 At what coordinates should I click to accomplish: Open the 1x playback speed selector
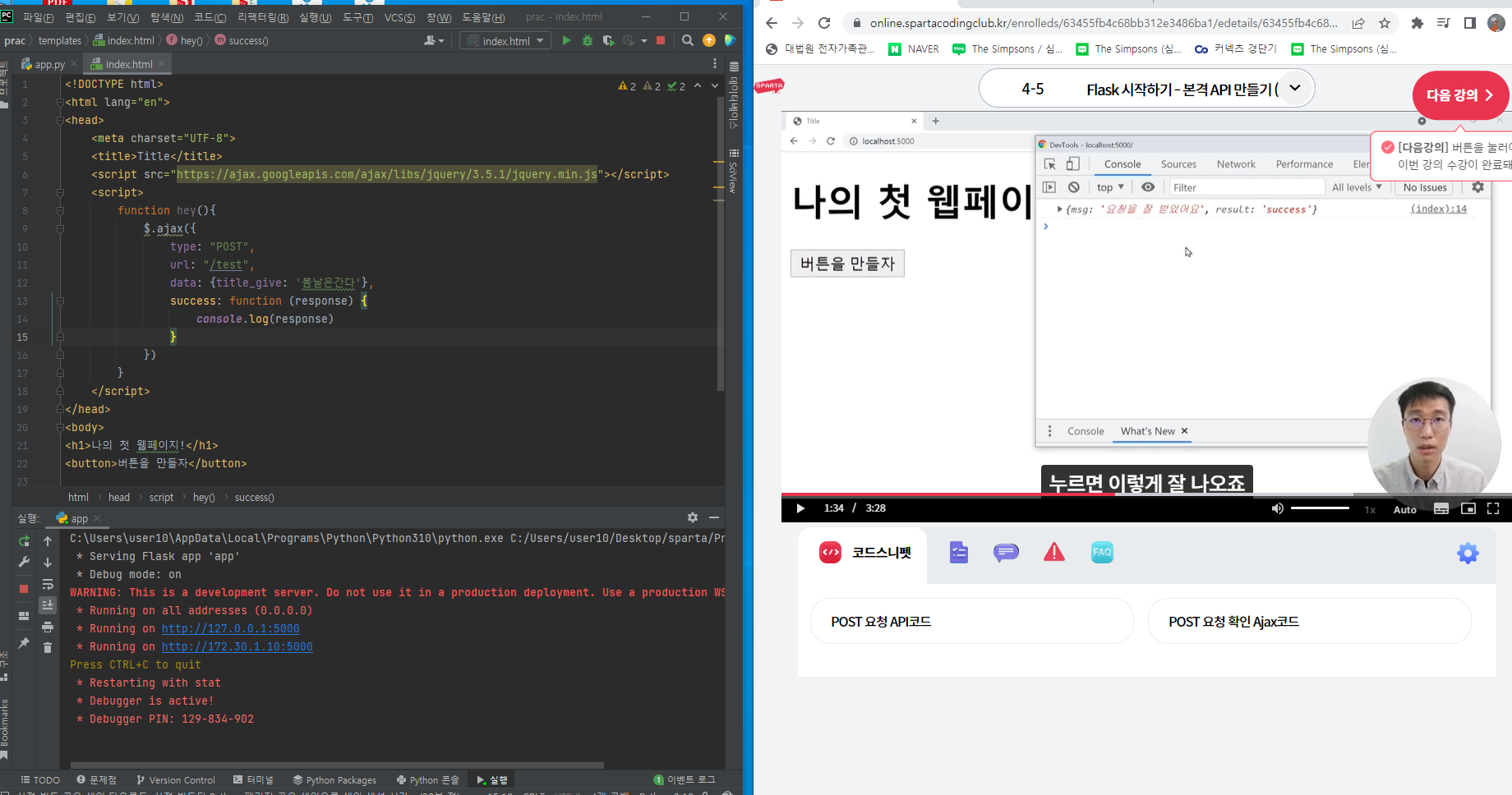1370,509
